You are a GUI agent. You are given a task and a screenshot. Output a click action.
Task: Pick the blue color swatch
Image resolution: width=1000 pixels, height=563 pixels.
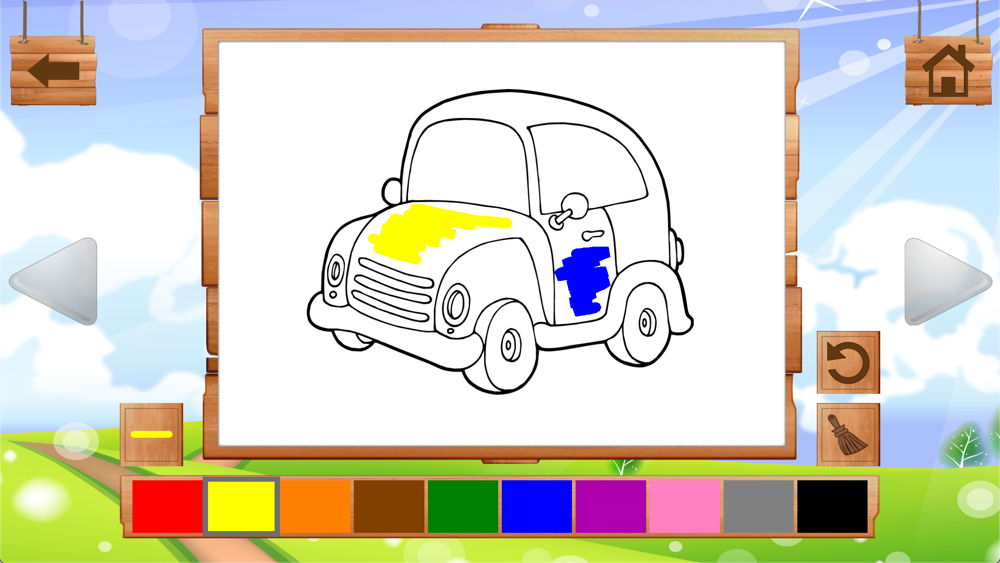point(537,506)
